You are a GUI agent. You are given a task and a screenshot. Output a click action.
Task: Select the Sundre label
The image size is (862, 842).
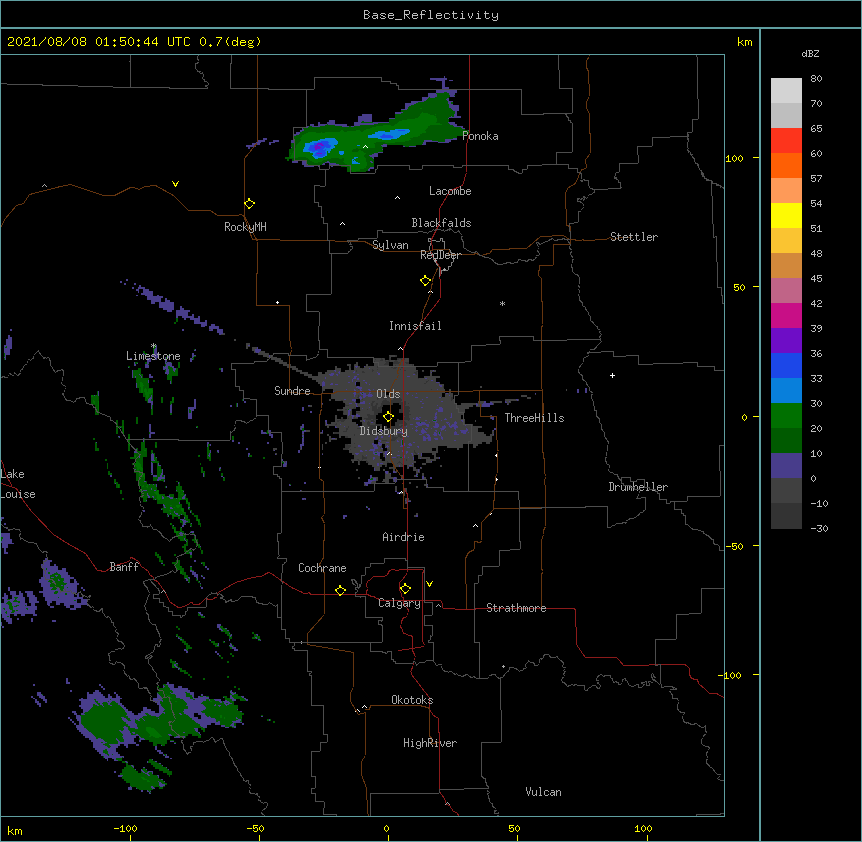point(292,391)
